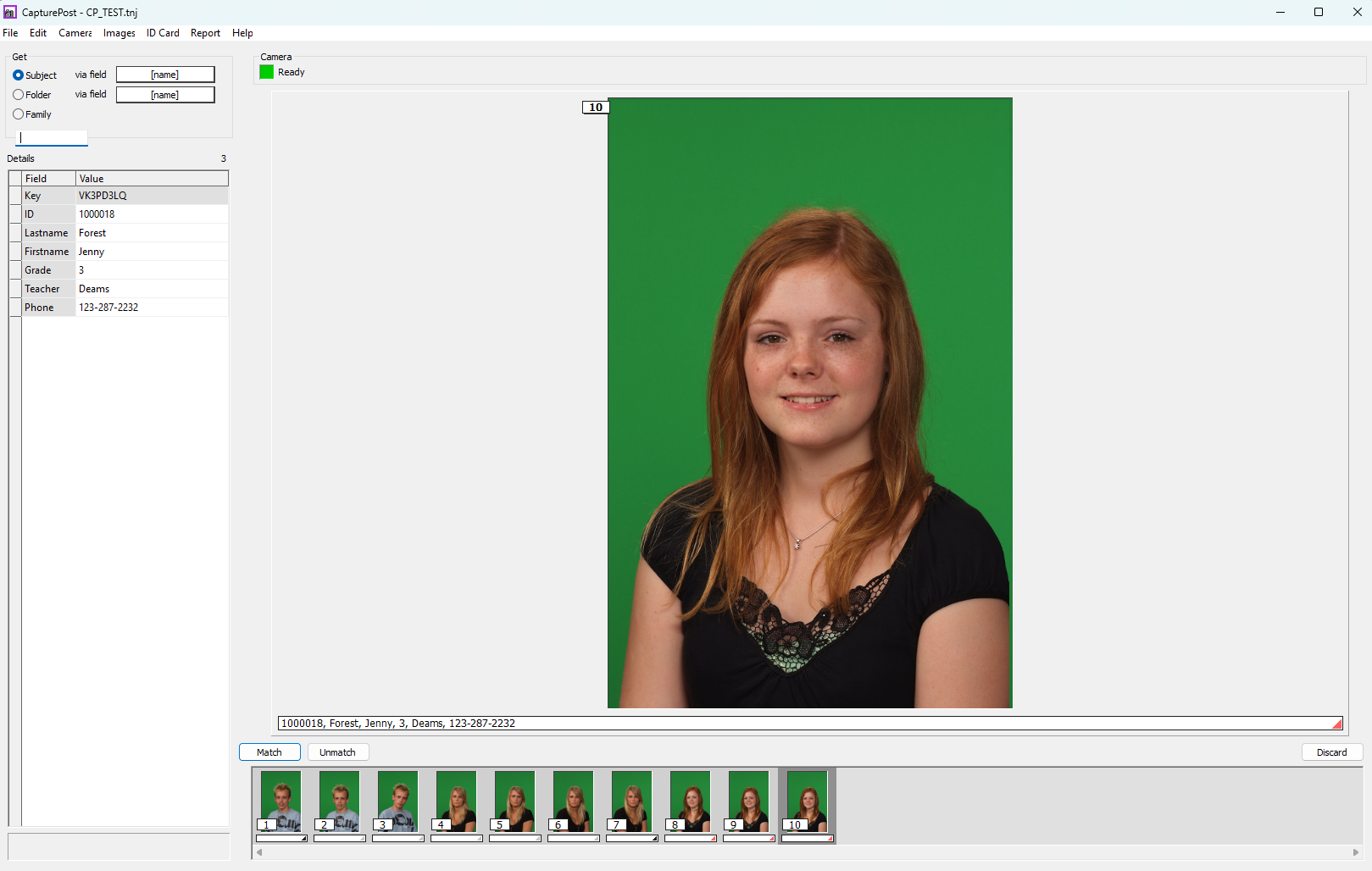The width and height of the screenshot is (1372, 871).
Task: Click the Unmatch button
Action: (x=337, y=752)
